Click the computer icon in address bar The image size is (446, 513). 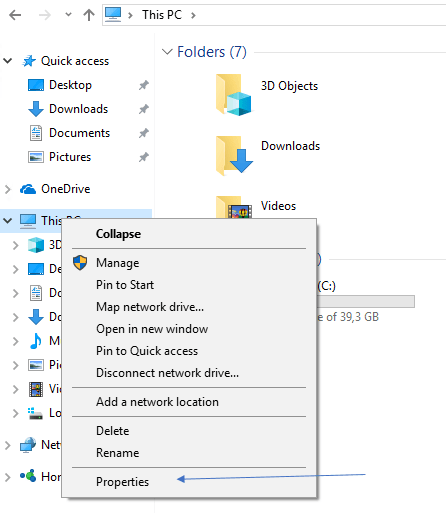113,15
